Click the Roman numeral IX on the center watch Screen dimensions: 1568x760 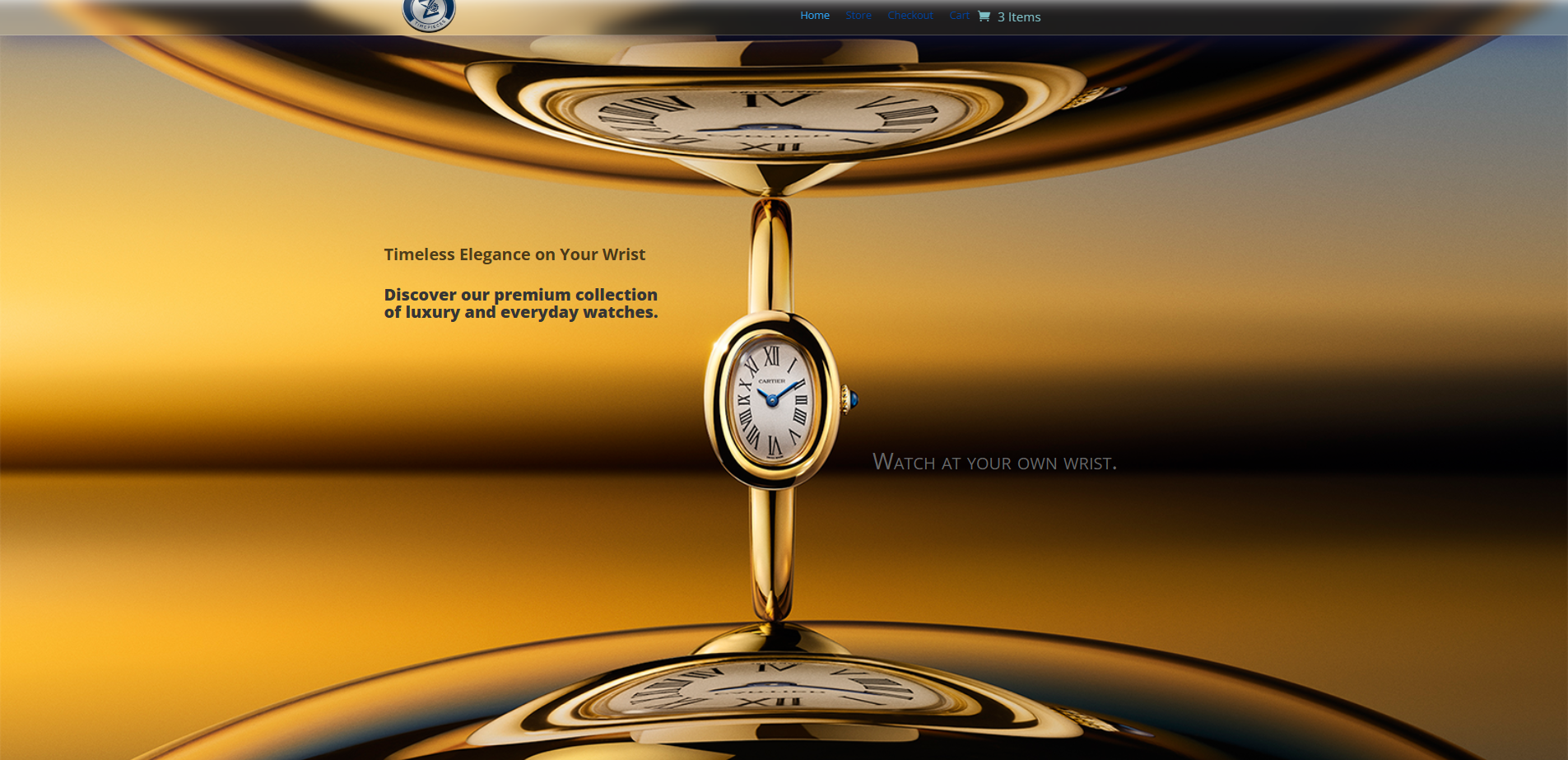click(743, 399)
